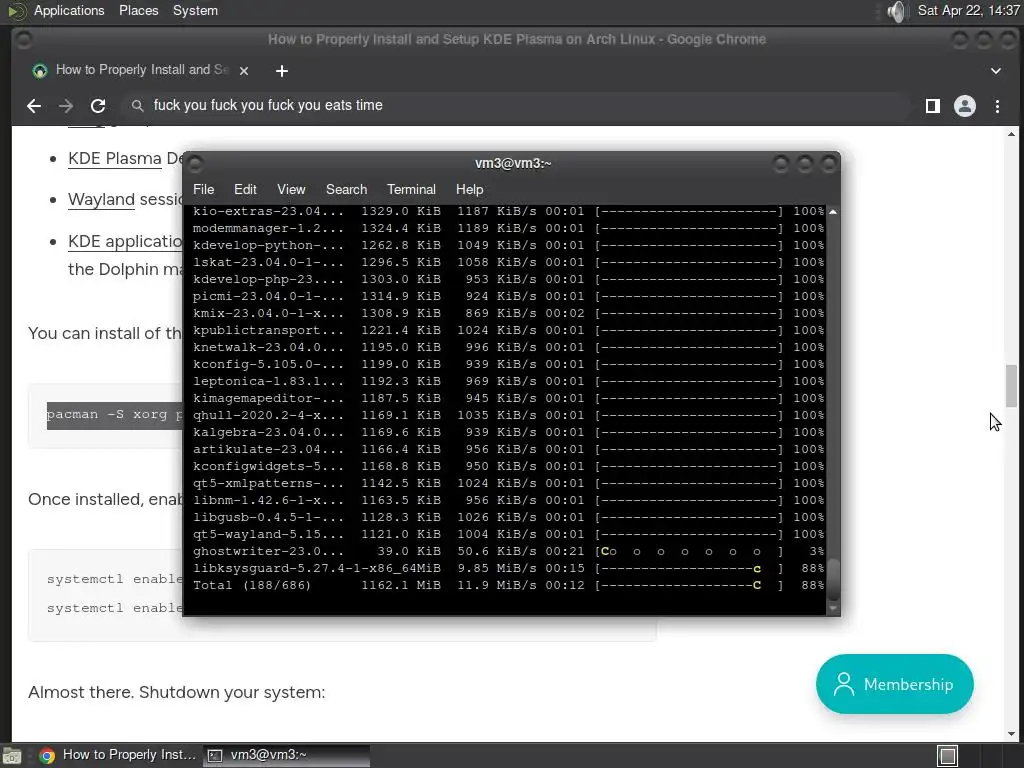Reload the page in Chrome

98,106
